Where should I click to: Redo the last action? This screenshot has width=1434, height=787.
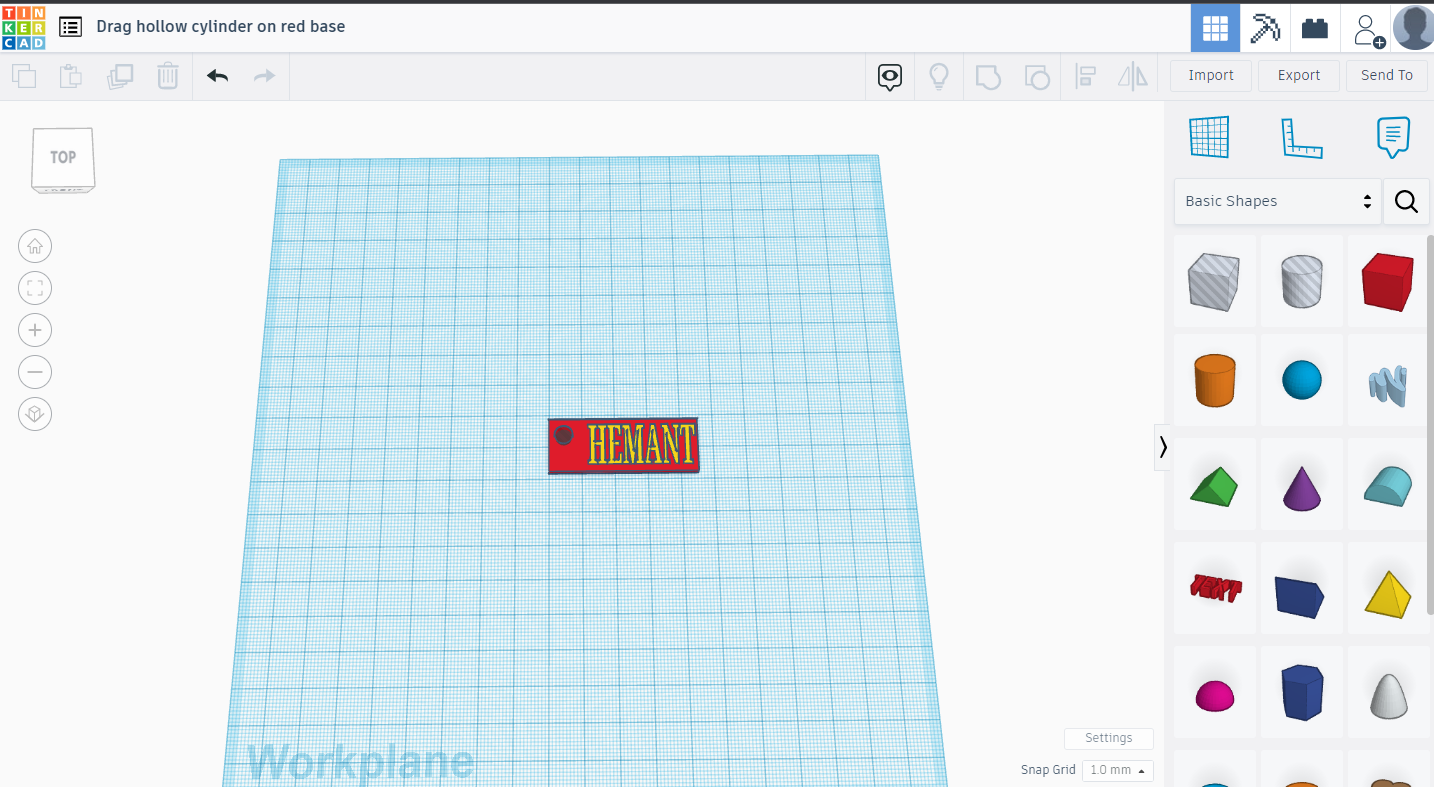click(264, 76)
